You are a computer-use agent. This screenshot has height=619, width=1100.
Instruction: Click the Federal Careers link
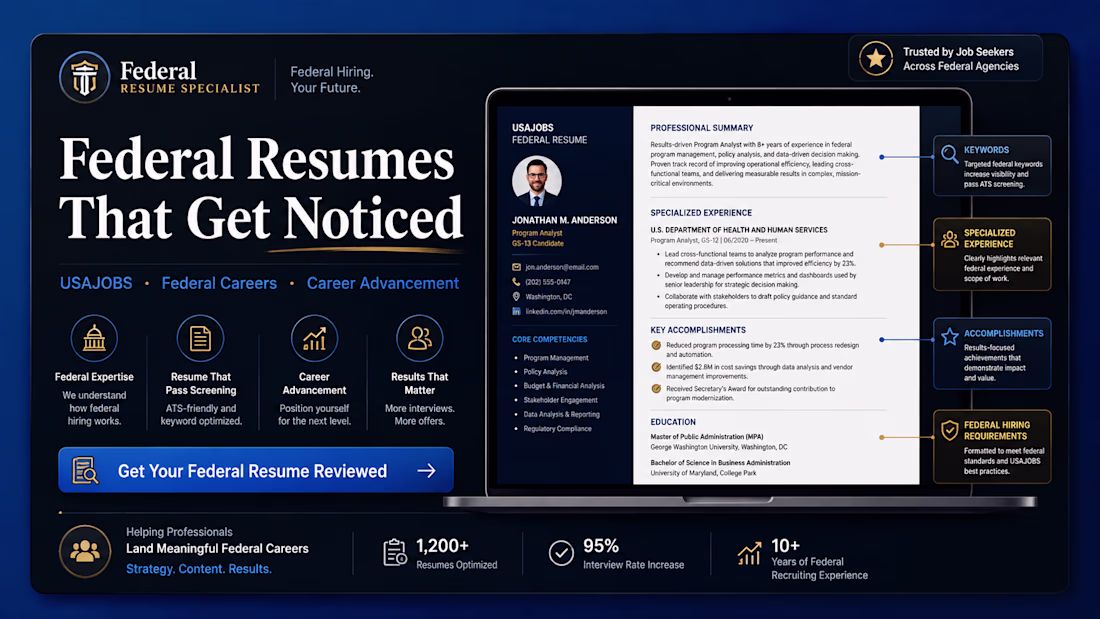coord(219,283)
